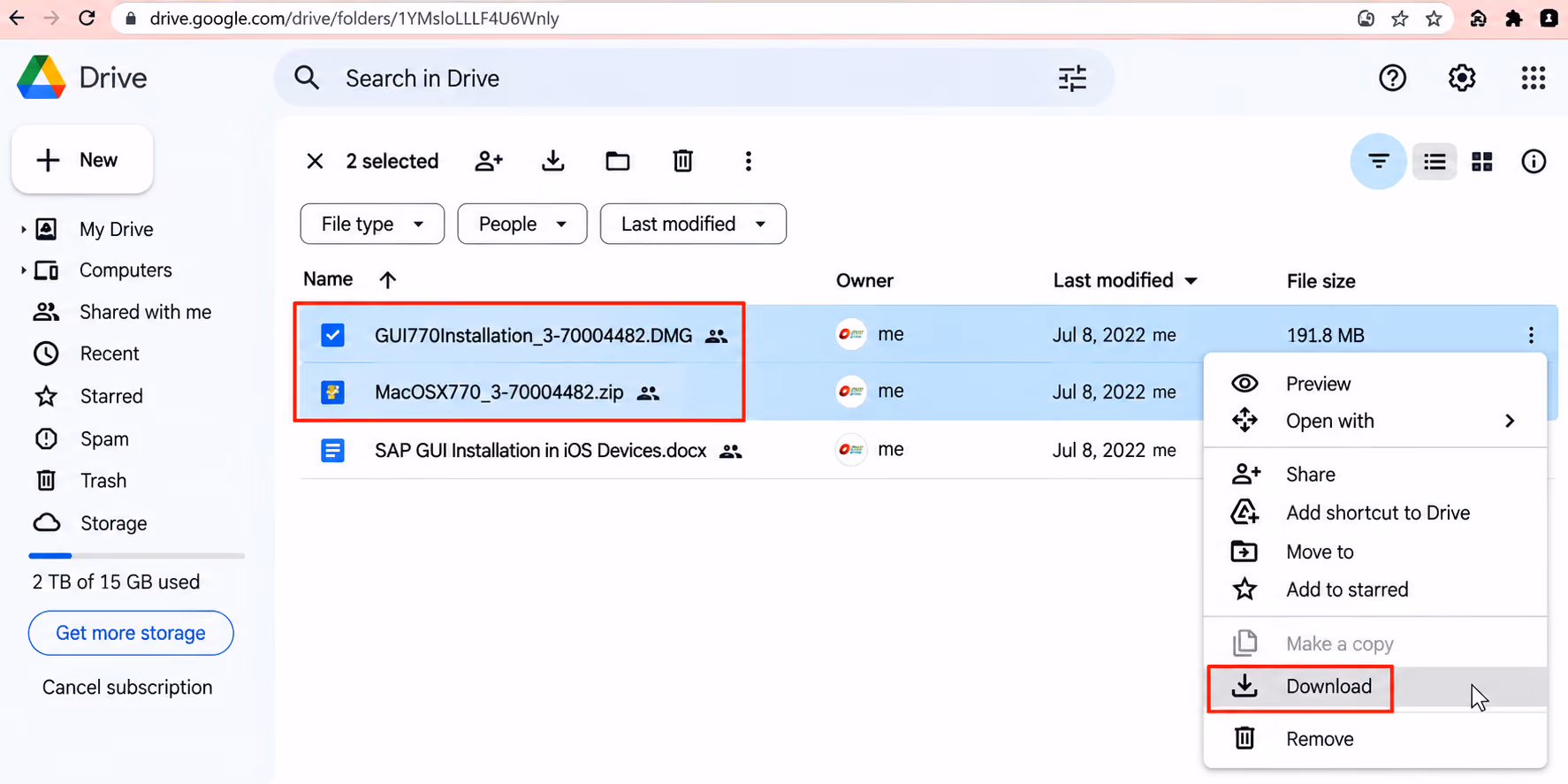
Task: Switch to grid layout view
Action: [1482, 162]
